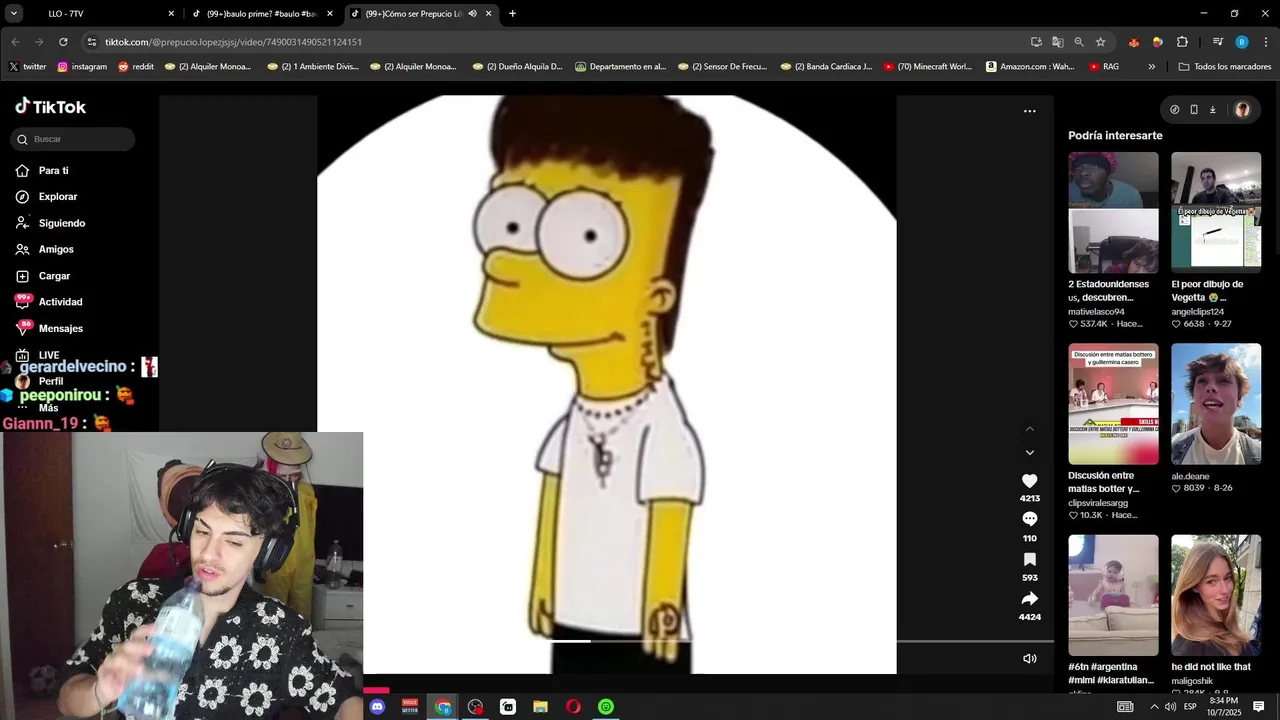The height and width of the screenshot is (720, 1280).
Task: Open the ale.deane profile link
Action: [x=1190, y=477]
